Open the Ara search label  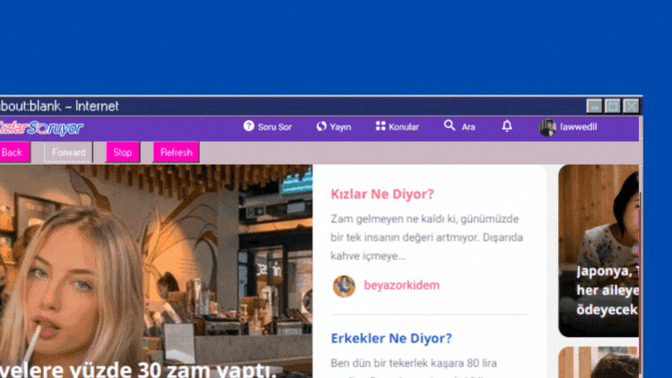468,127
